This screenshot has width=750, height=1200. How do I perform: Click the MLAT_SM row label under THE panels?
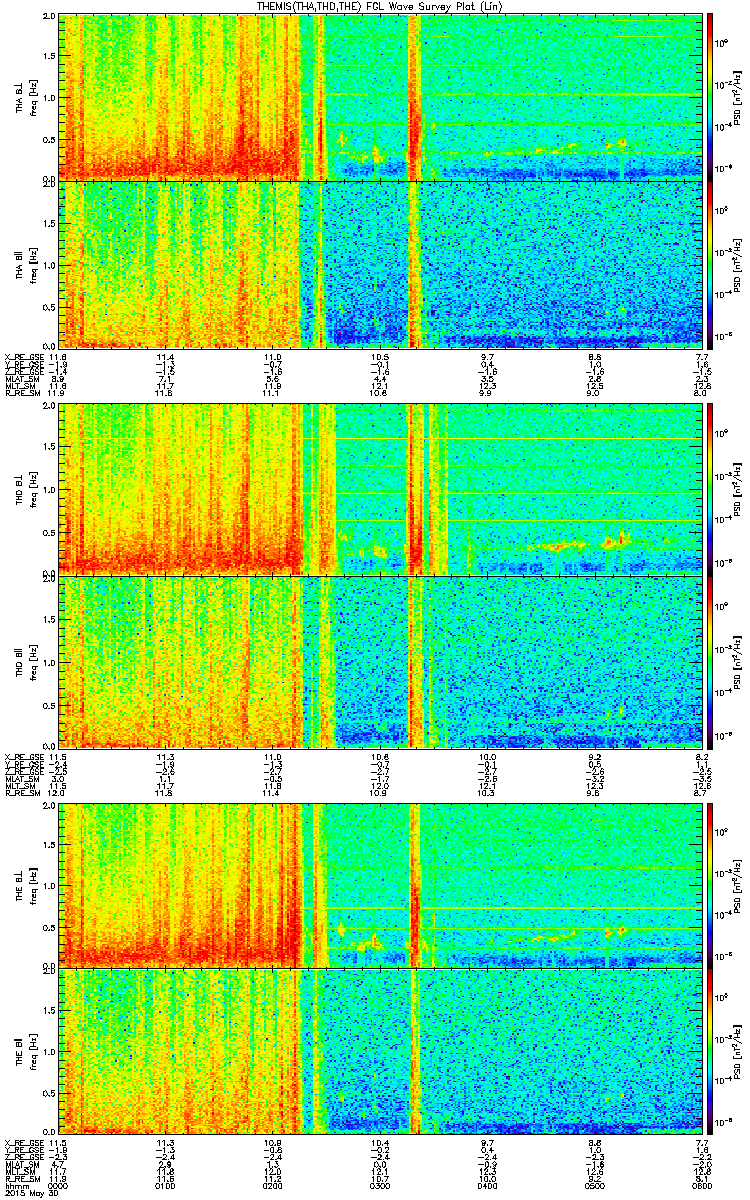point(21,1166)
